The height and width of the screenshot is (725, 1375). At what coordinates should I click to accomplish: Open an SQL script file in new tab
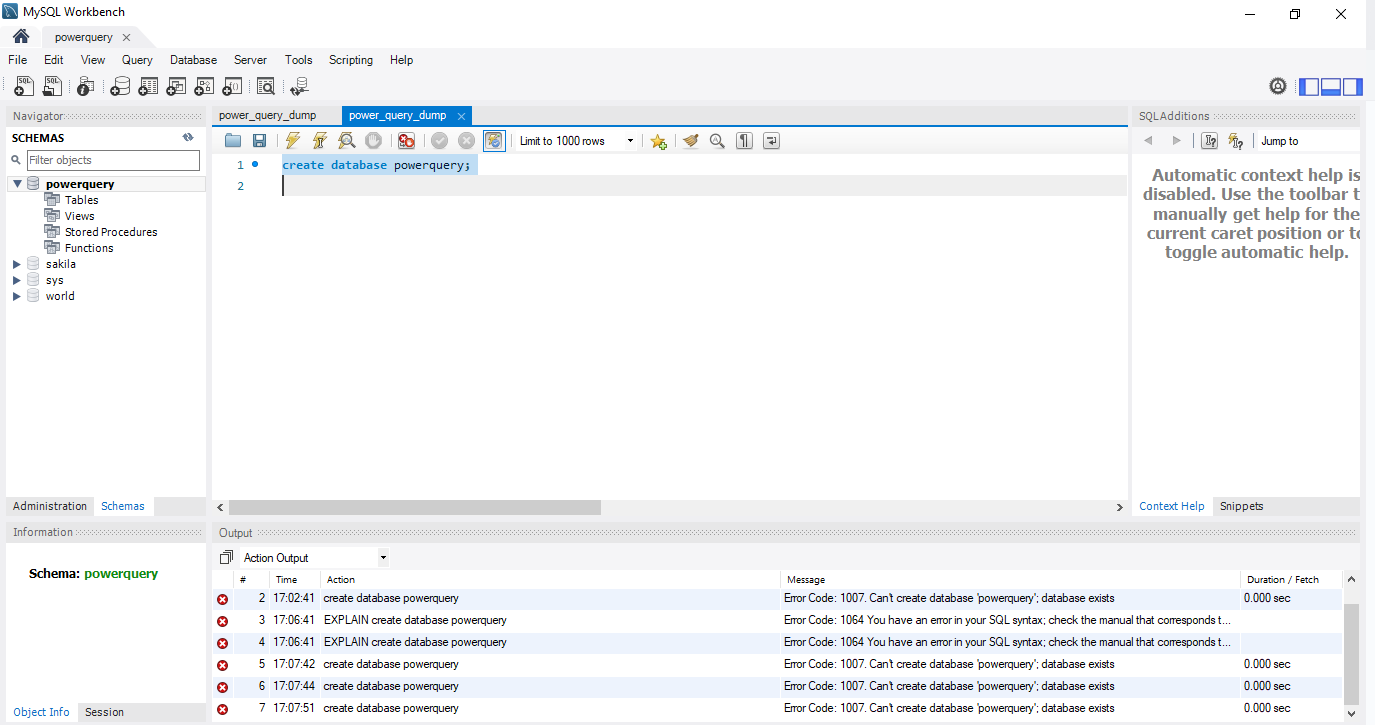click(x=52, y=87)
